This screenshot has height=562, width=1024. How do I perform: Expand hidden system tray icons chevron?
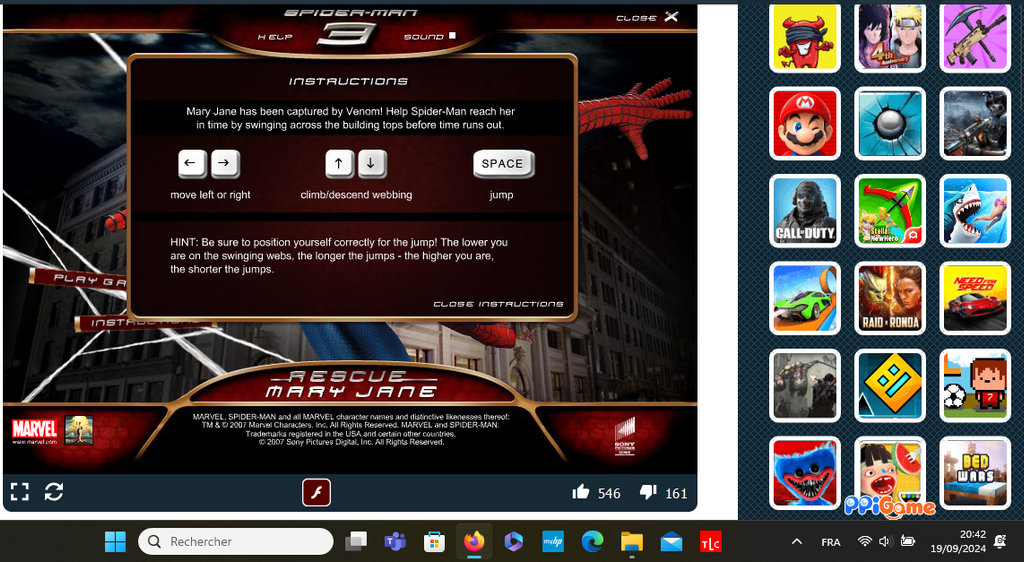[x=797, y=541]
